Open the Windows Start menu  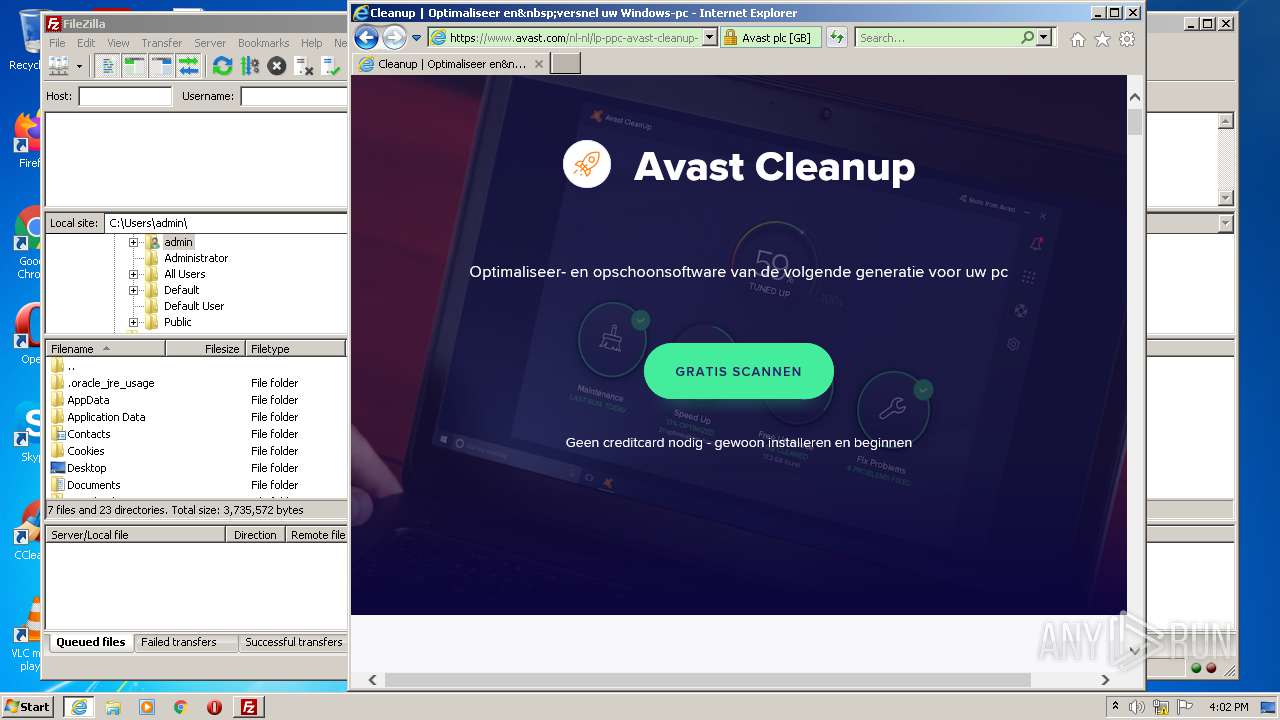pos(27,706)
